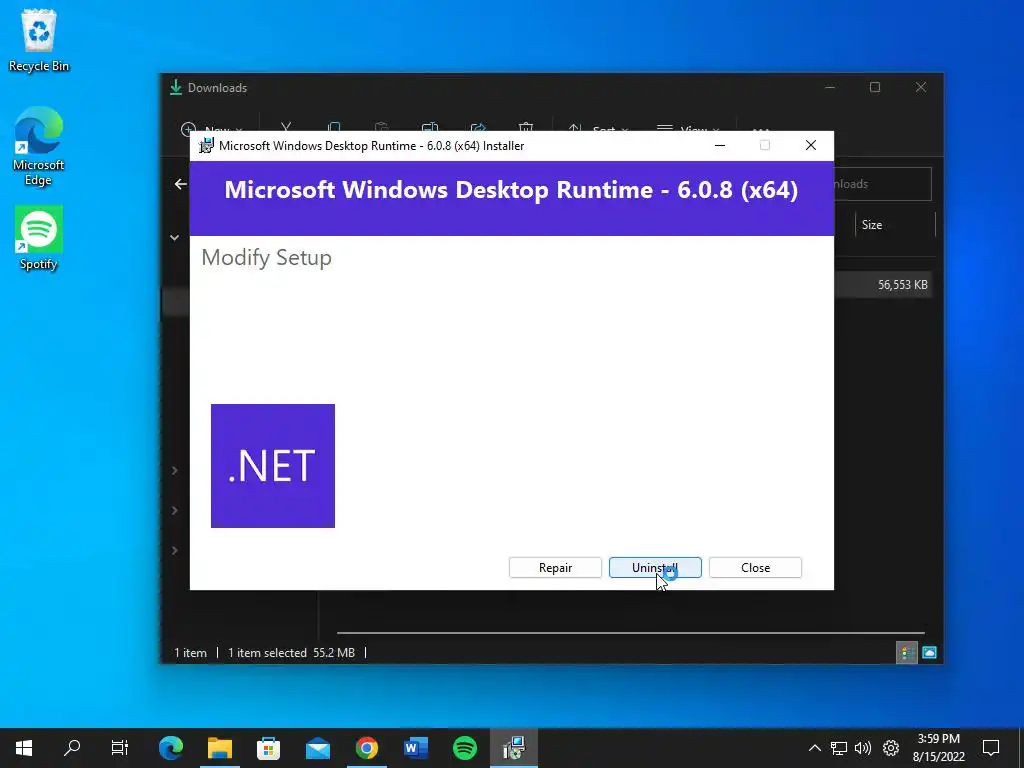This screenshot has width=1024, height=768.
Task: Switch Downloads to large thumbnails view icon
Action: (929, 652)
